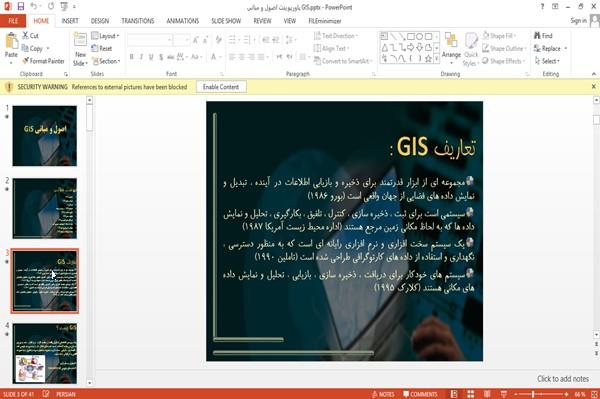Switch to the REVIEW tab
600x399 pixels.
pyautogui.click(x=262, y=21)
